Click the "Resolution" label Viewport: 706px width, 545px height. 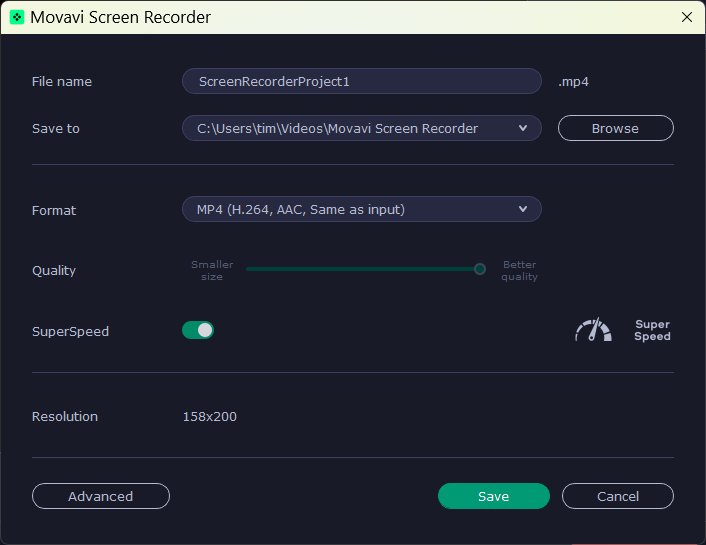pos(65,416)
